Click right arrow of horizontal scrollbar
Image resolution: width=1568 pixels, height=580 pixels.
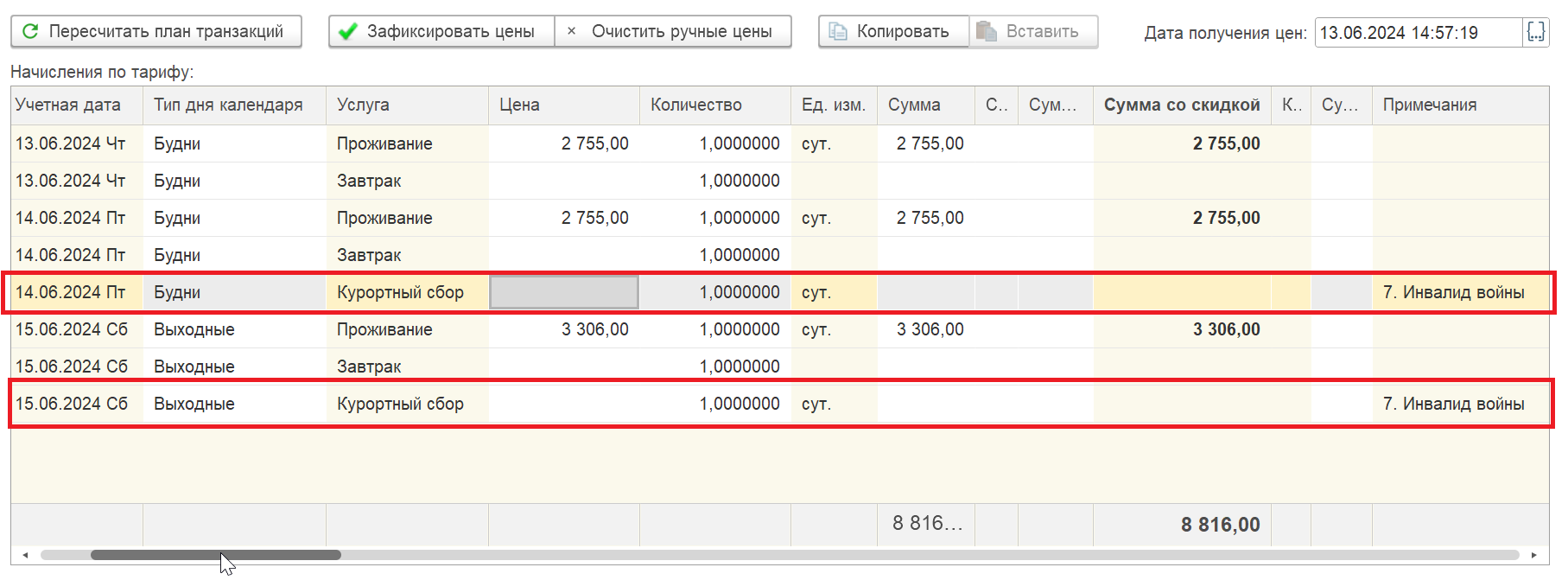(1534, 555)
